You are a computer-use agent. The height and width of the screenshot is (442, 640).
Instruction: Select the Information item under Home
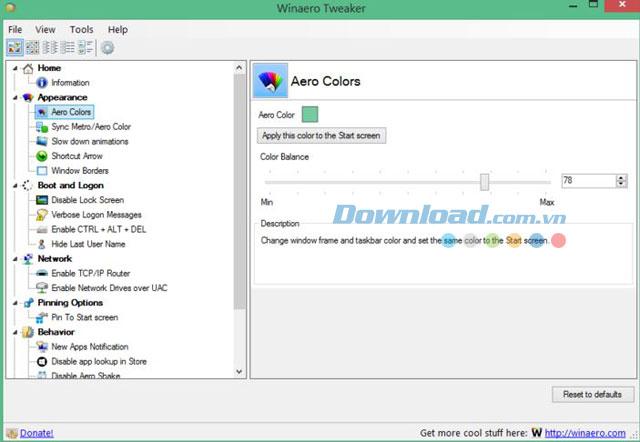click(70, 83)
